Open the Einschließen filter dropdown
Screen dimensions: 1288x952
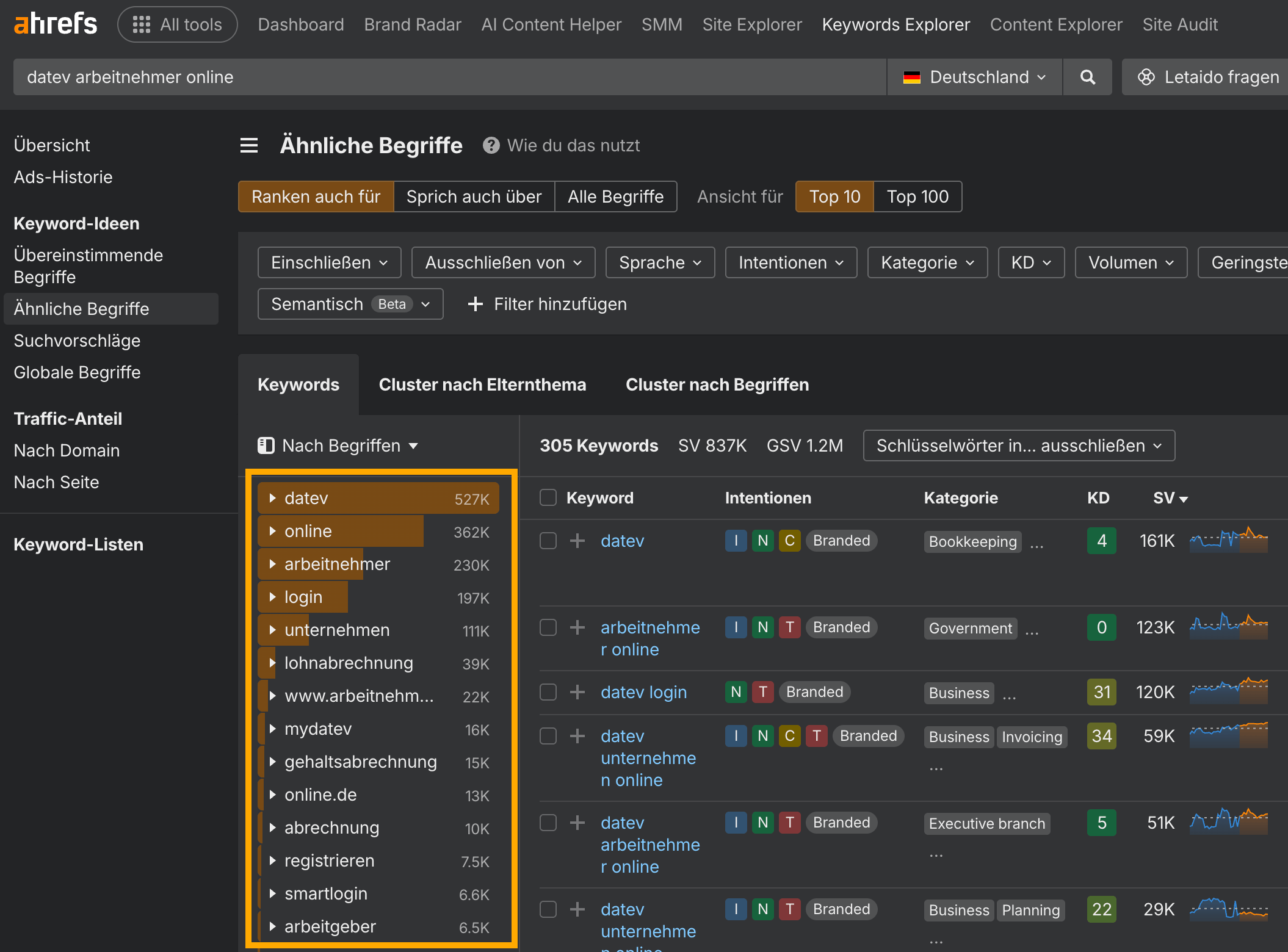(330, 262)
